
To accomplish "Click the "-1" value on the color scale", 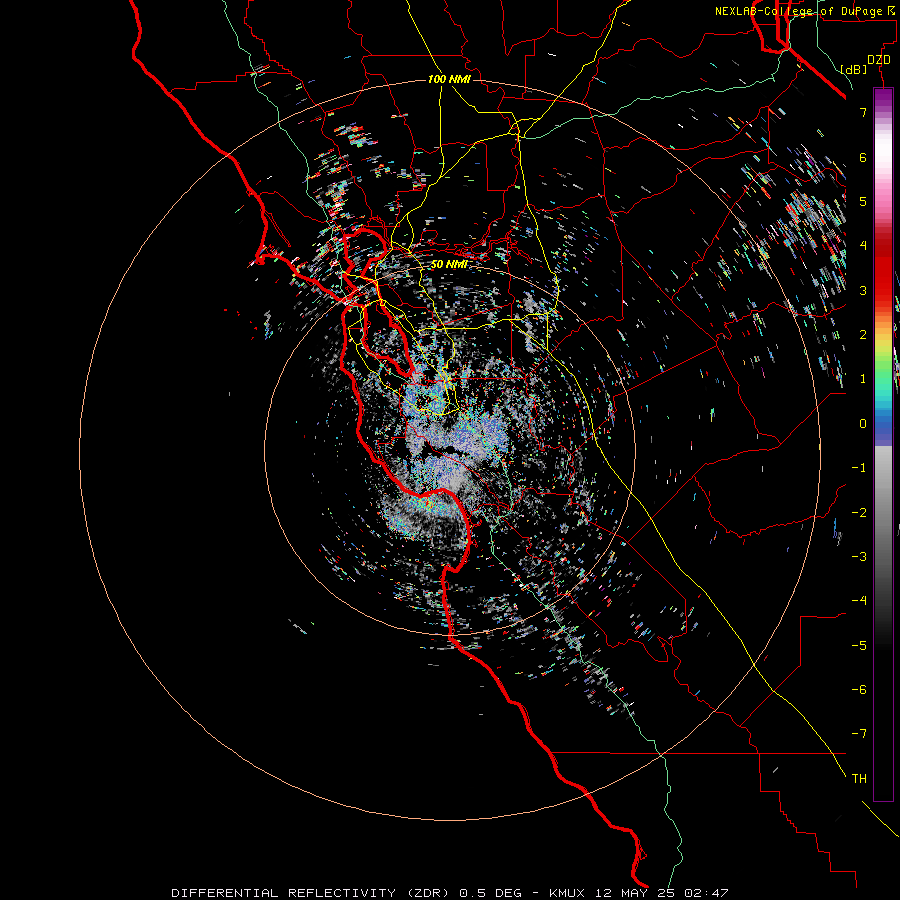I will pos(859,468).
